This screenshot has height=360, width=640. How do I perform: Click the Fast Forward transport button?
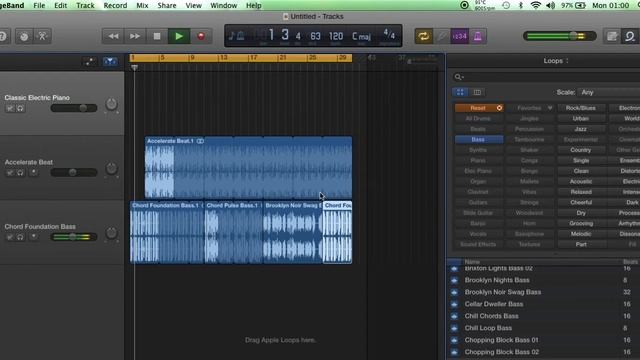[x=135, y=36]
